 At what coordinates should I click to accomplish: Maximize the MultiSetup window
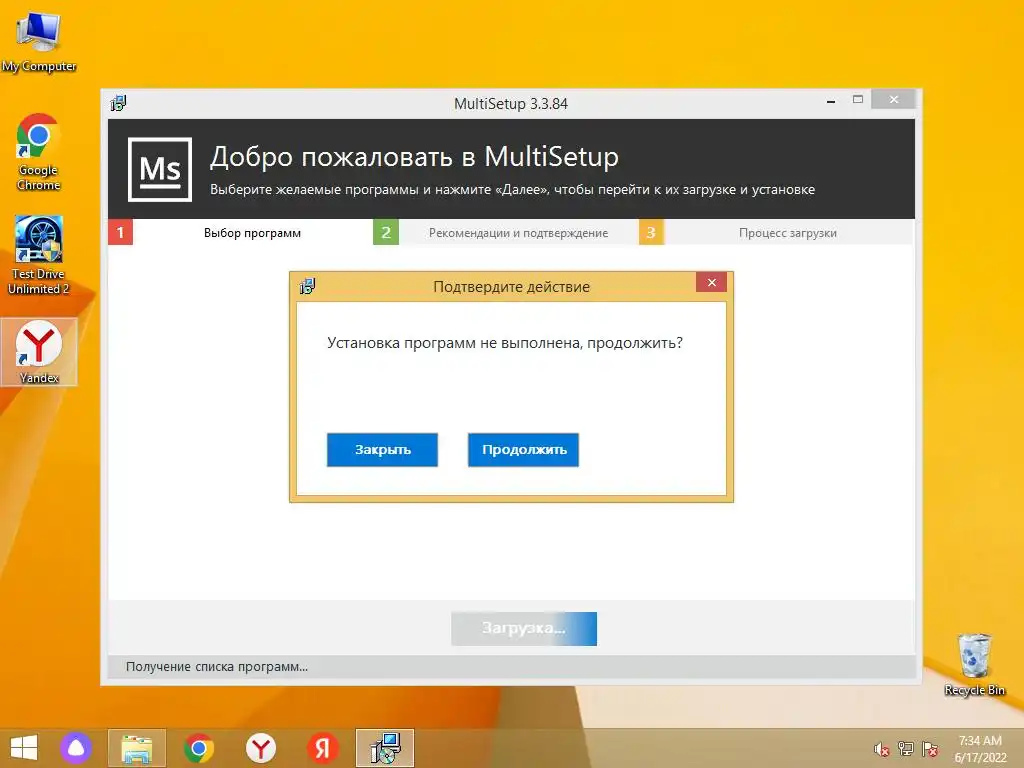point(858,99)
